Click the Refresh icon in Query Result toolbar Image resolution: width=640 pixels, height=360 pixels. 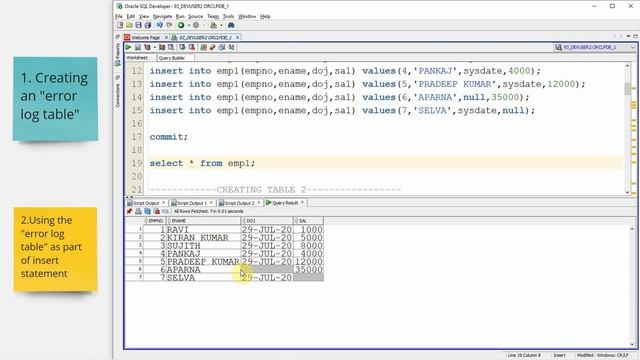147,211
